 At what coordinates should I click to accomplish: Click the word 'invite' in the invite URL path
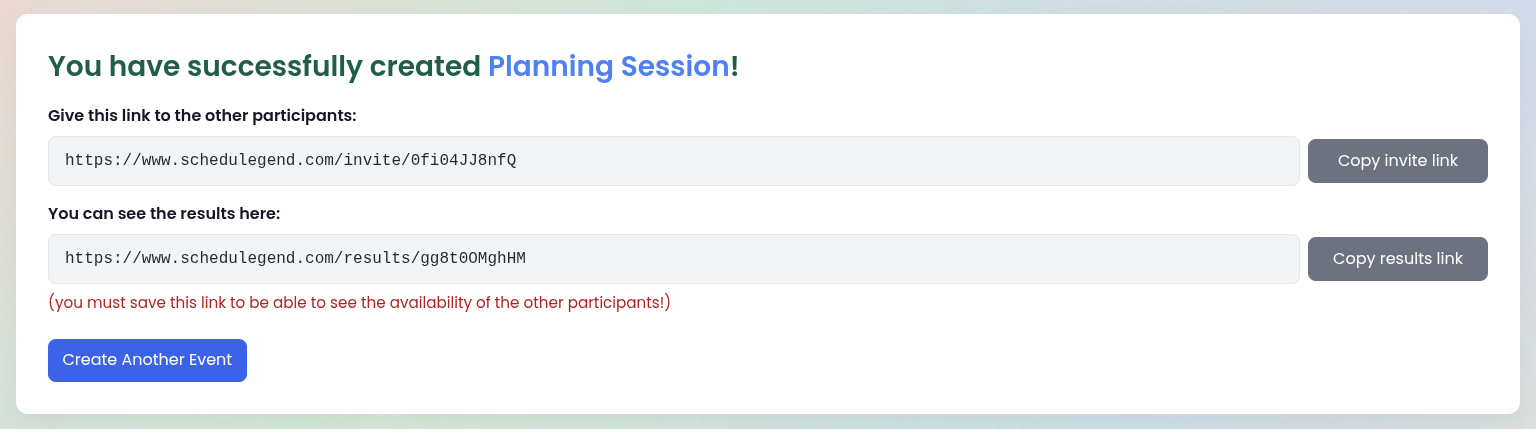point(372,160)
